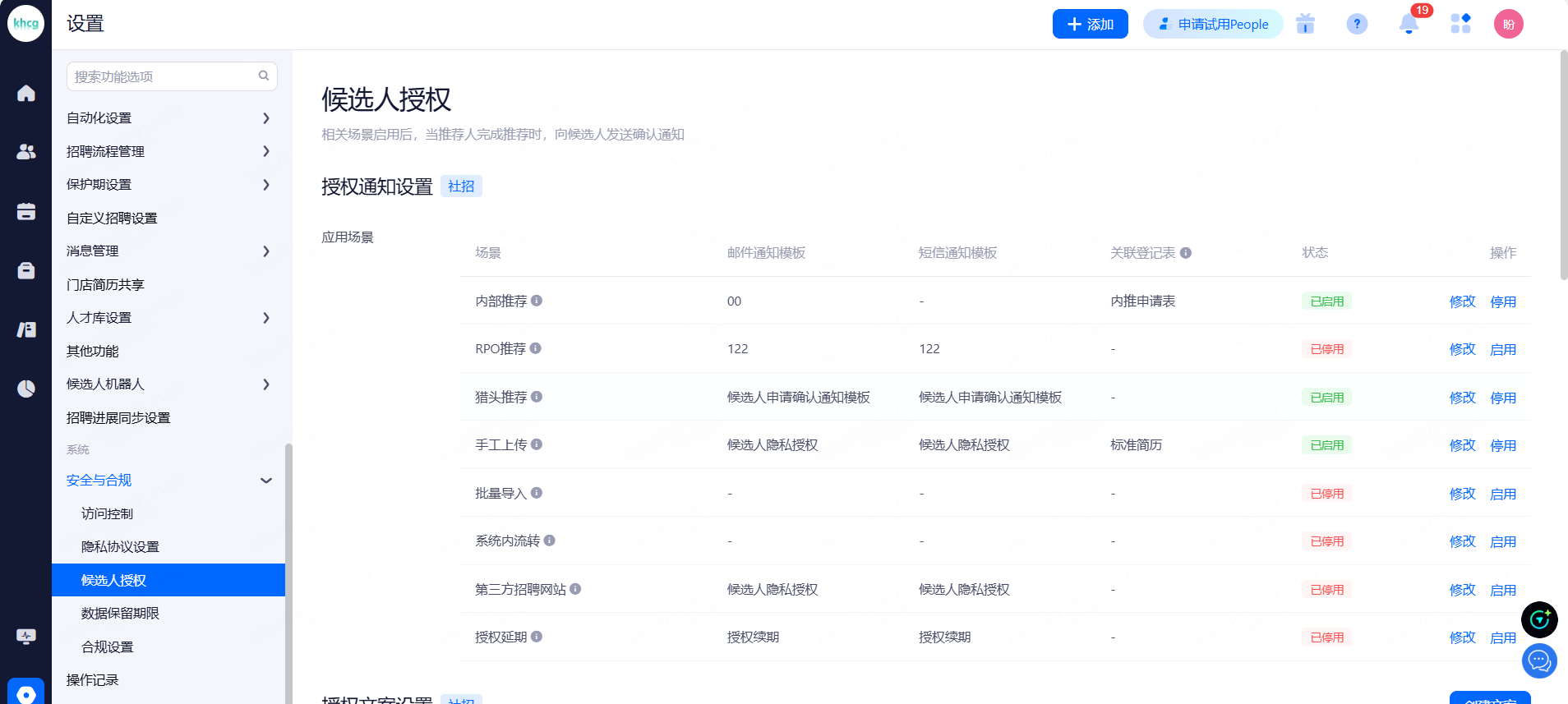Disable the 内部推荐 scenario with 停用
The width and height of the screenshot is (1568, 704).
click(1502, 301)
